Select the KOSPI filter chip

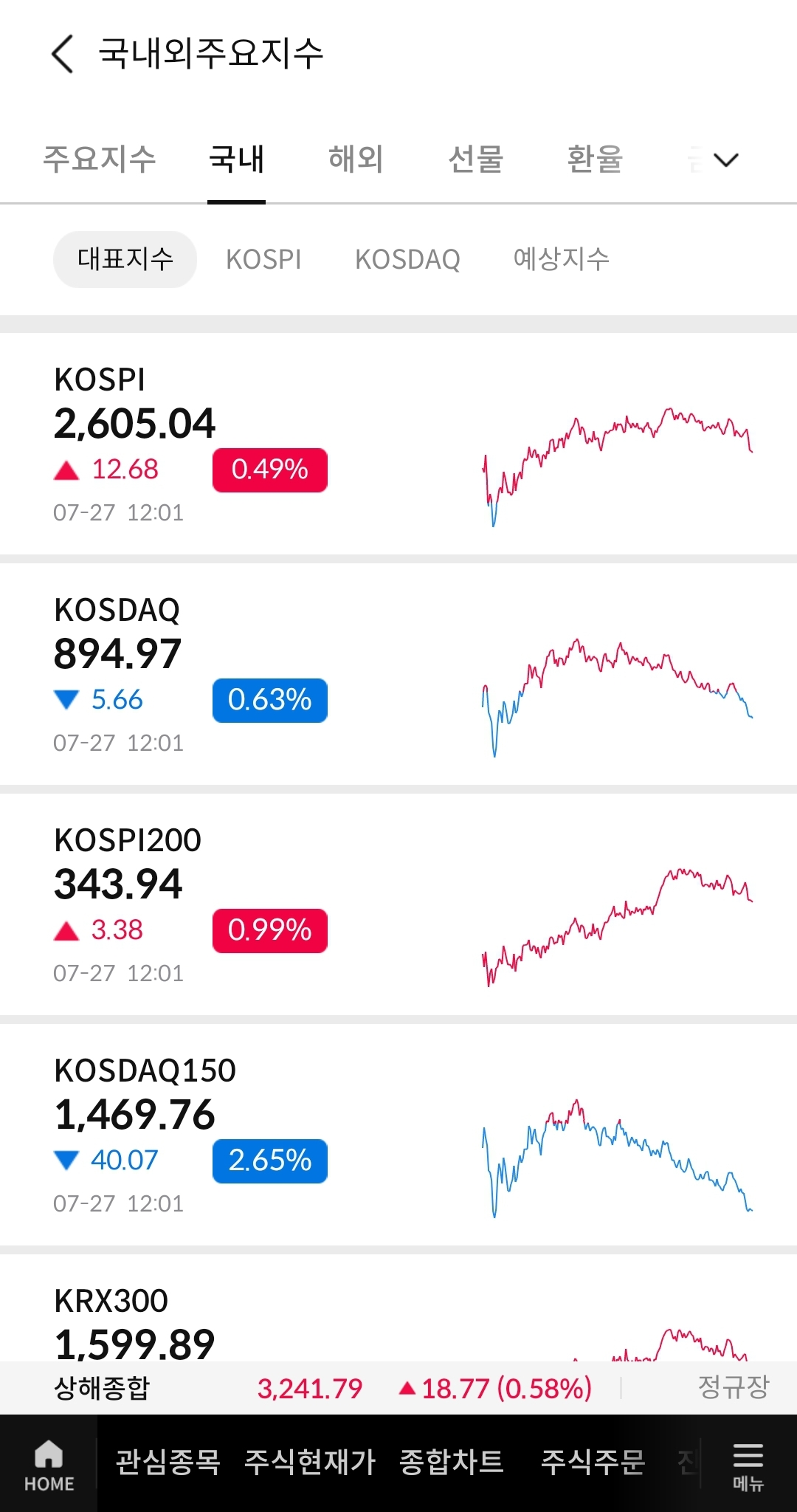pyautogui.click(x=263, y=259)
